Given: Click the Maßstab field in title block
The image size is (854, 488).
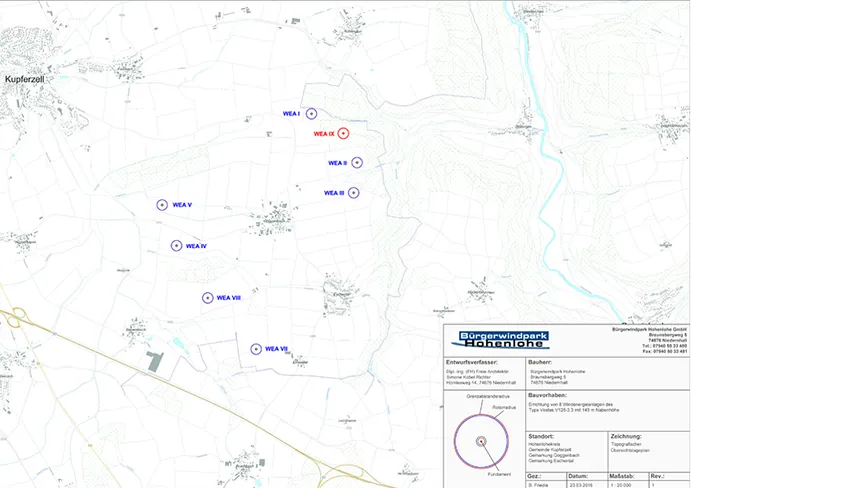Looking at the screenshot, I should coord(621,476).
